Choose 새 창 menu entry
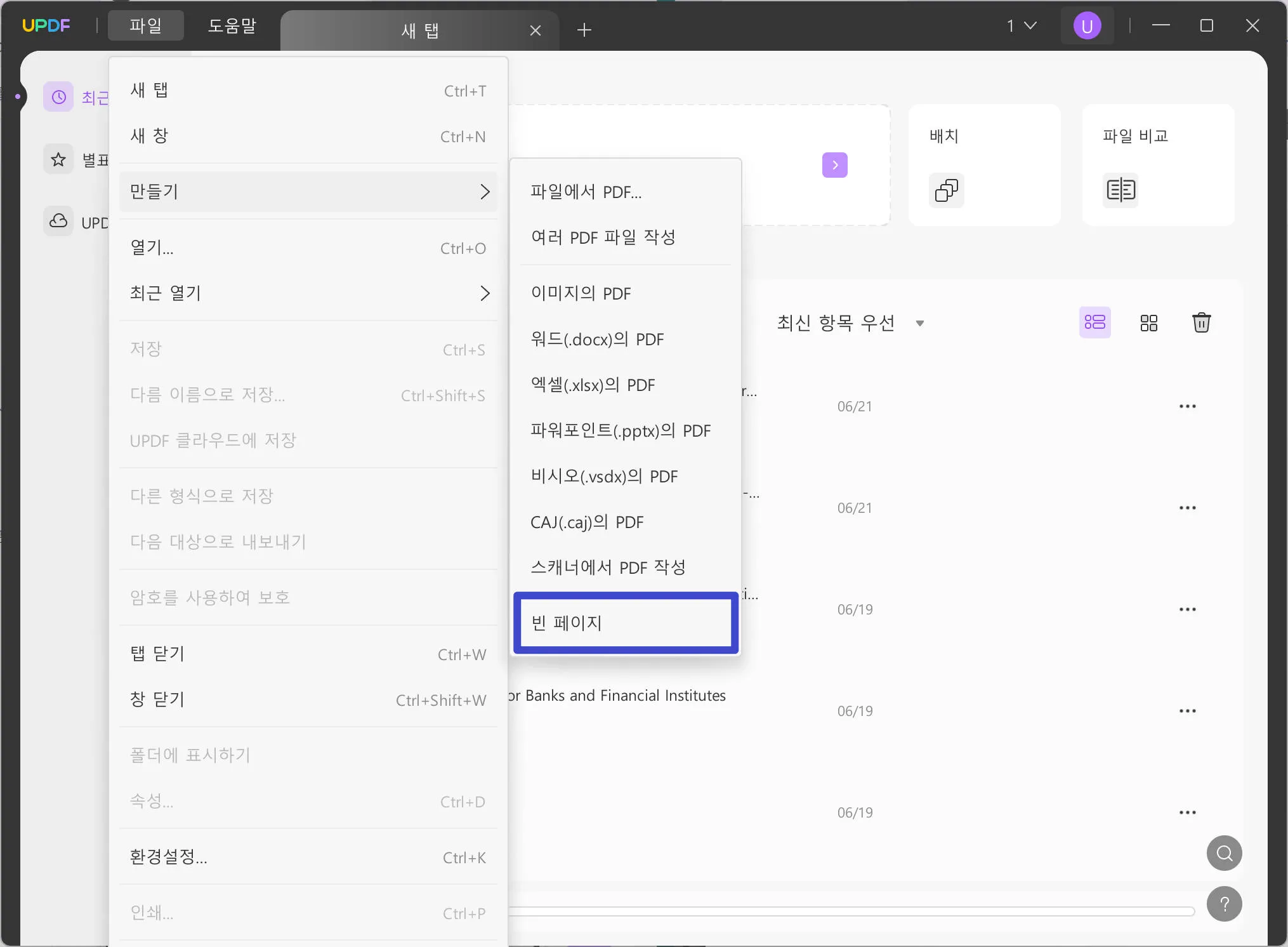Screen dimensions: 1288x947 pyautogui.click(x=308, y=136)
